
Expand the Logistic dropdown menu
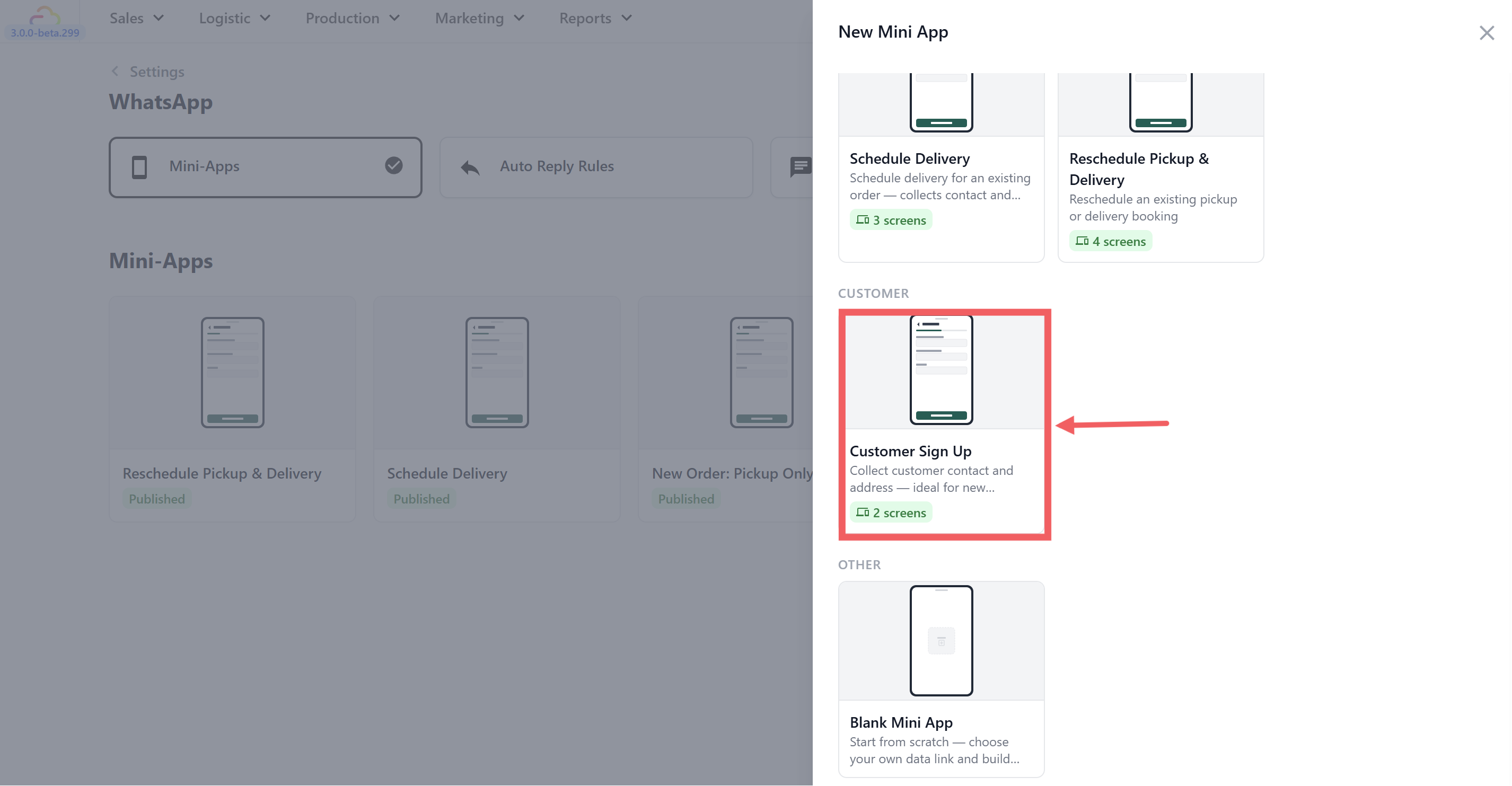click(x=234, y=18)
